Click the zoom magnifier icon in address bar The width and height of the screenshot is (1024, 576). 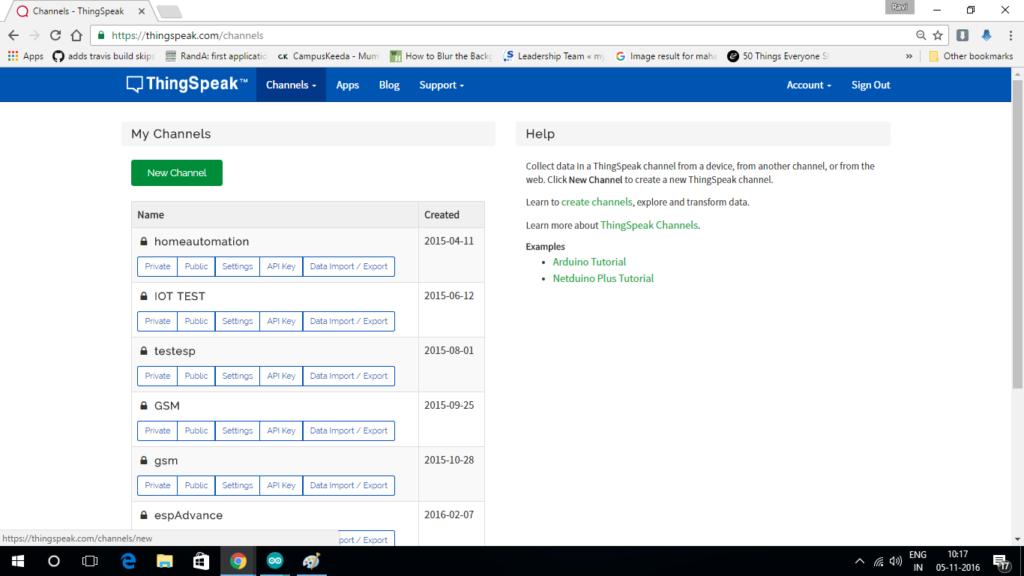coord(921,35)
